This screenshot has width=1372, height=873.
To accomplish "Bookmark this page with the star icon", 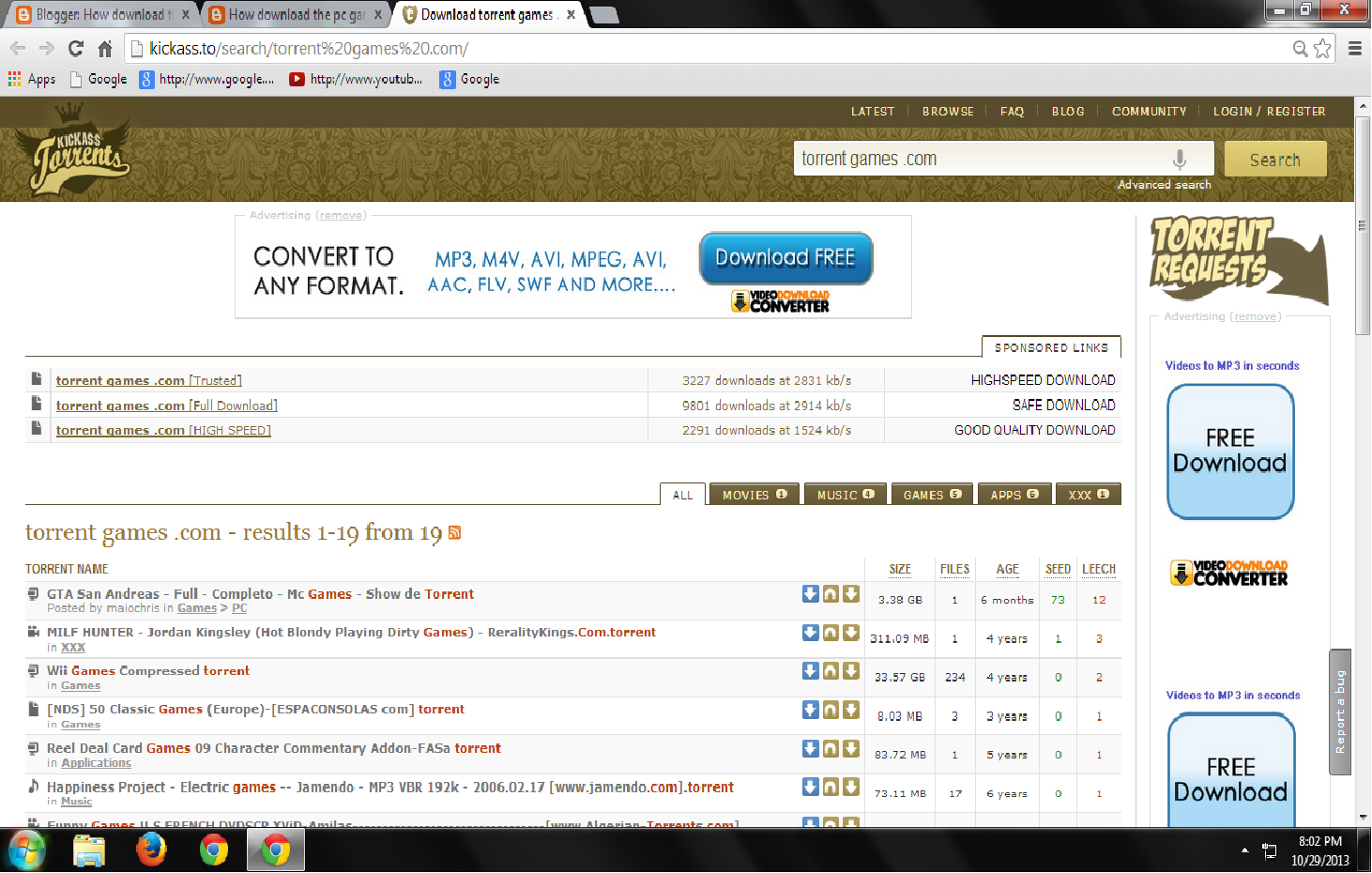I will coord(1323,49).
